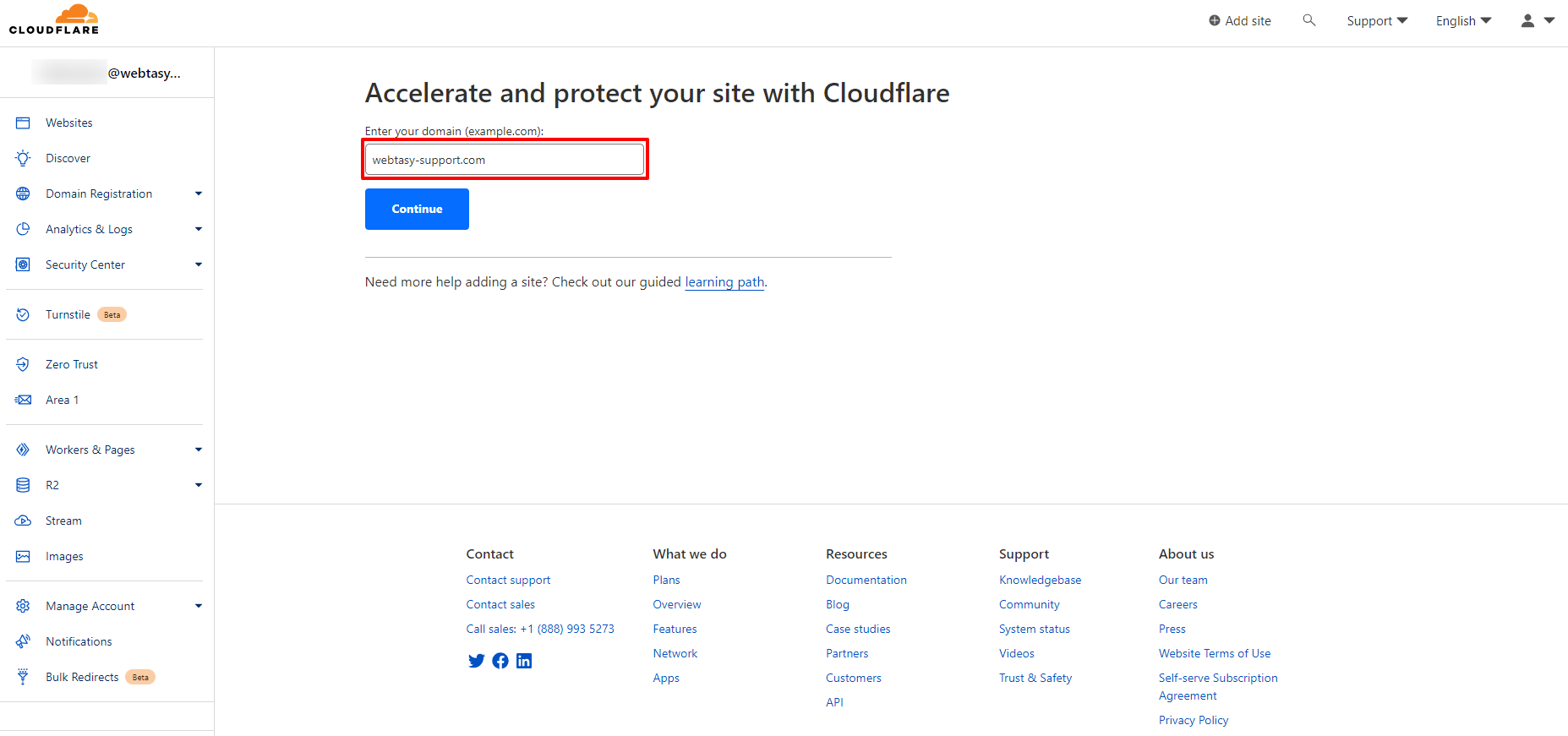The width and height of the screenshot is (1568, 736).
Task: Open the LinkedIn social link
Action: pos(524,661)
